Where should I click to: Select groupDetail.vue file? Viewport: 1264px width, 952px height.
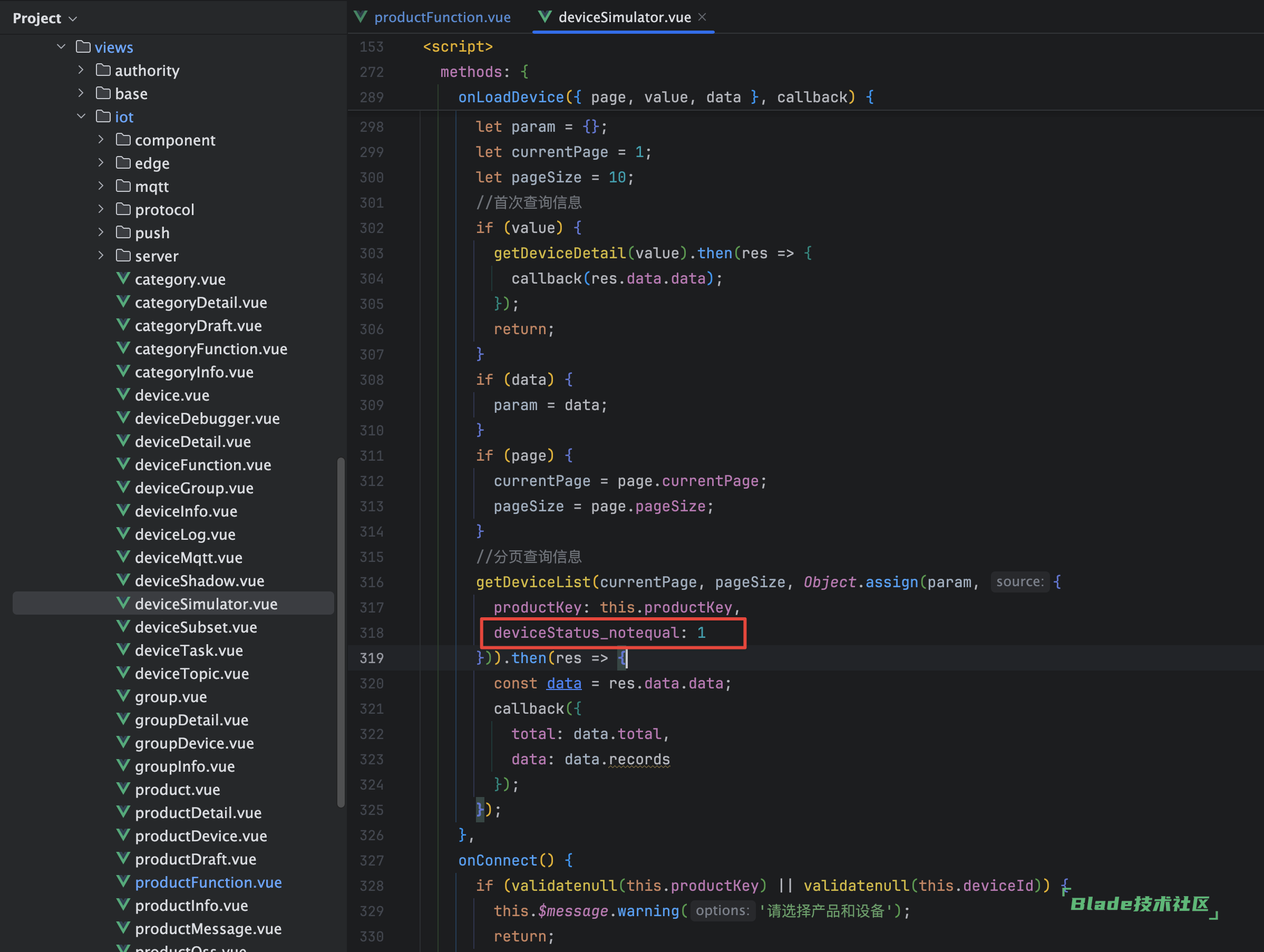pos(191,720)
